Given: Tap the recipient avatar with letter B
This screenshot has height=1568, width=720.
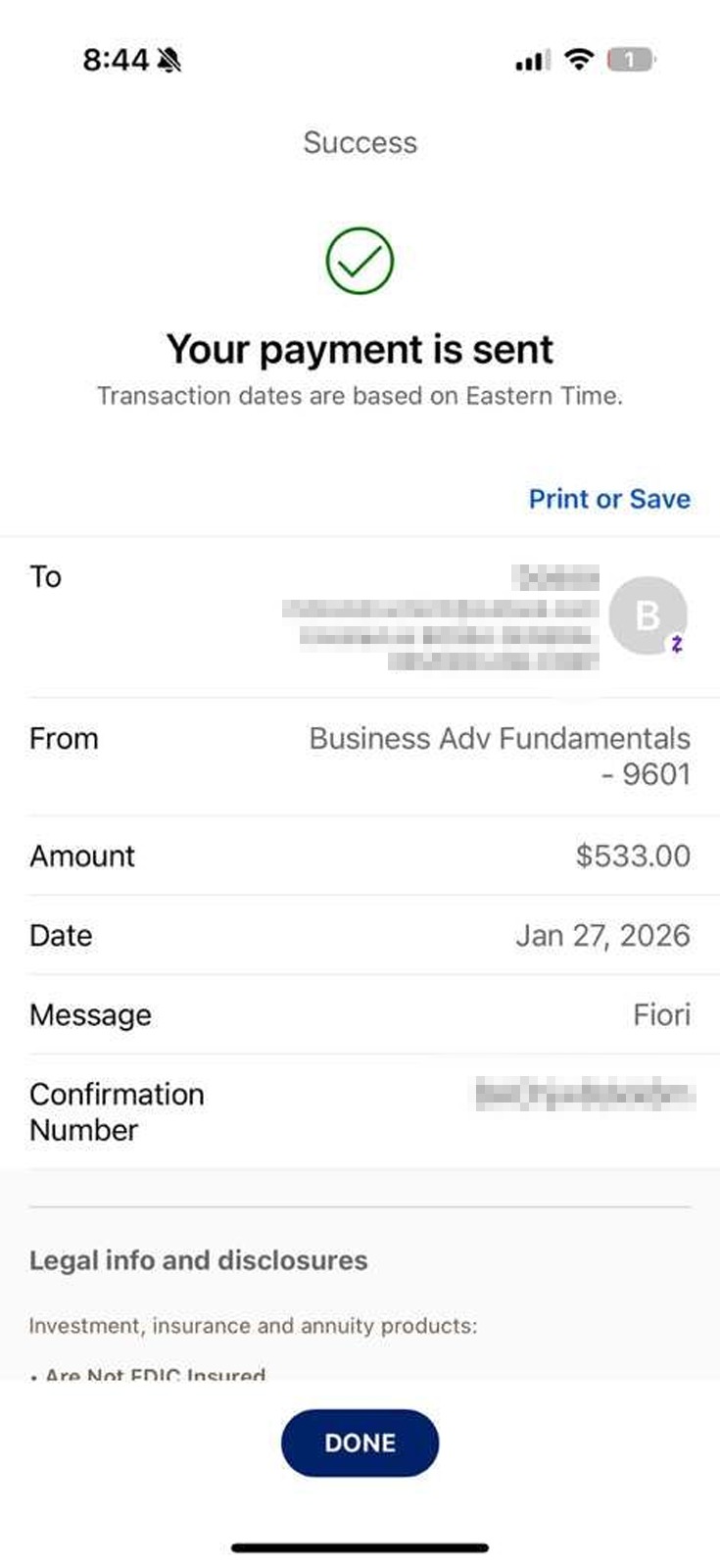Looking at the screenshot, I should [647, 614].
